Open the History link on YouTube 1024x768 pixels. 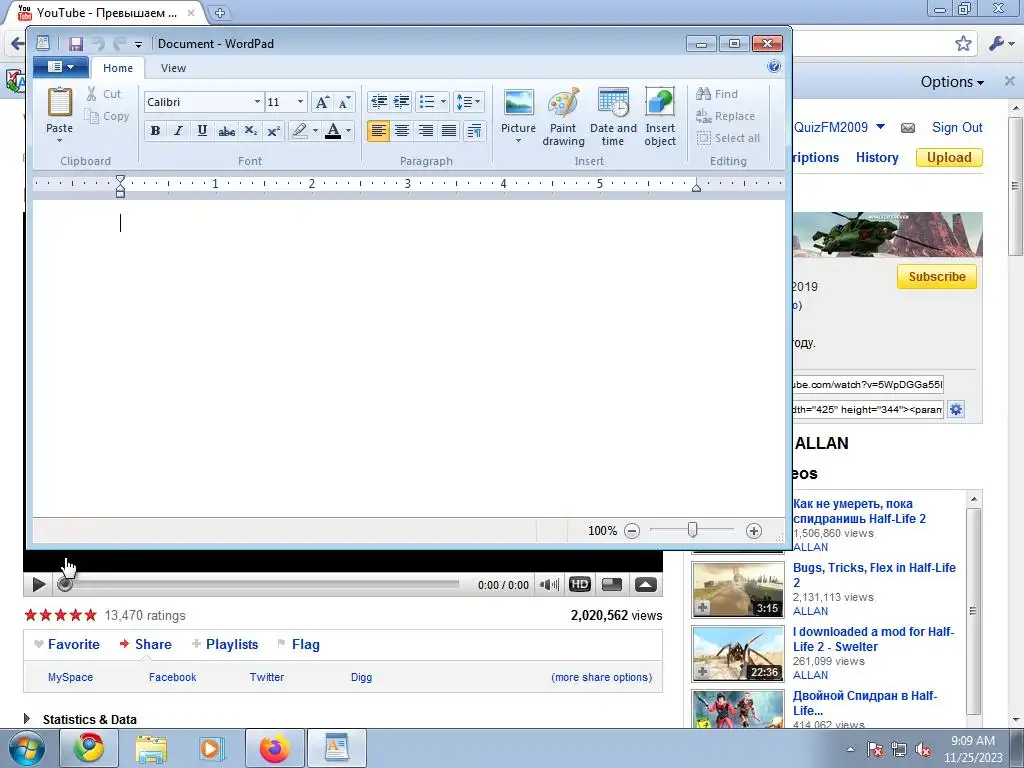[x=877, y=157]
